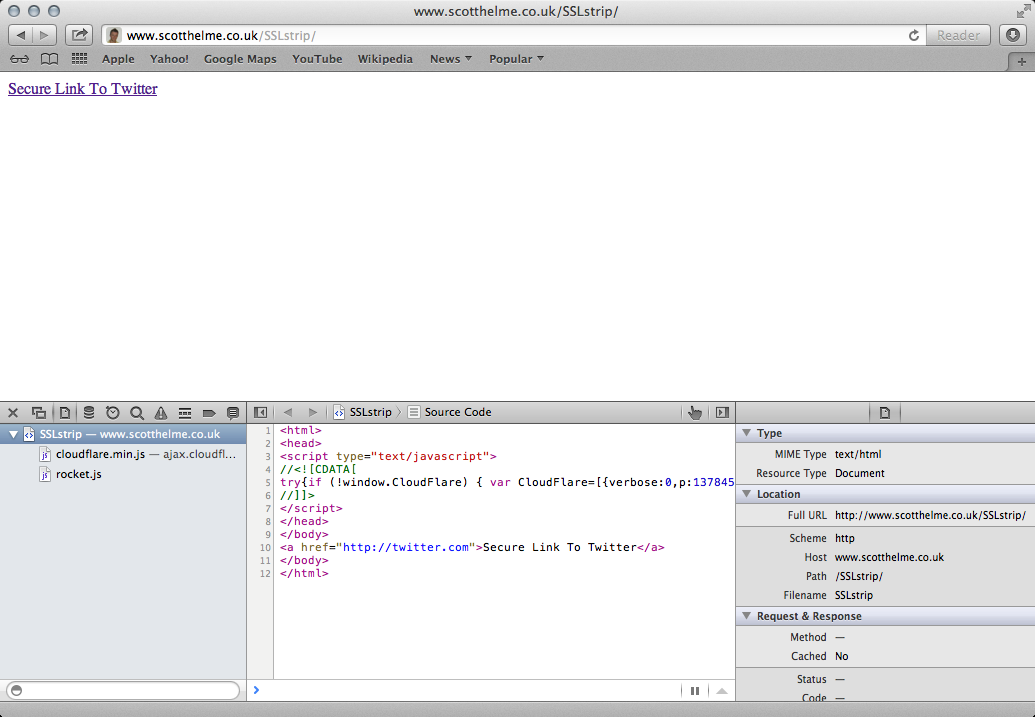Screen dimensions: 1035x717
Task: Click the Reader button
Action: pyautogui.click(x=958, y=36)
